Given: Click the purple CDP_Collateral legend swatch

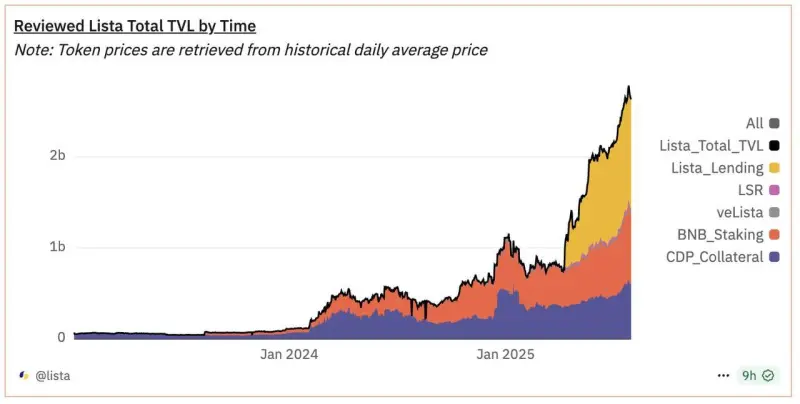Looking at the screenshot, I should [x=773, y=257].
